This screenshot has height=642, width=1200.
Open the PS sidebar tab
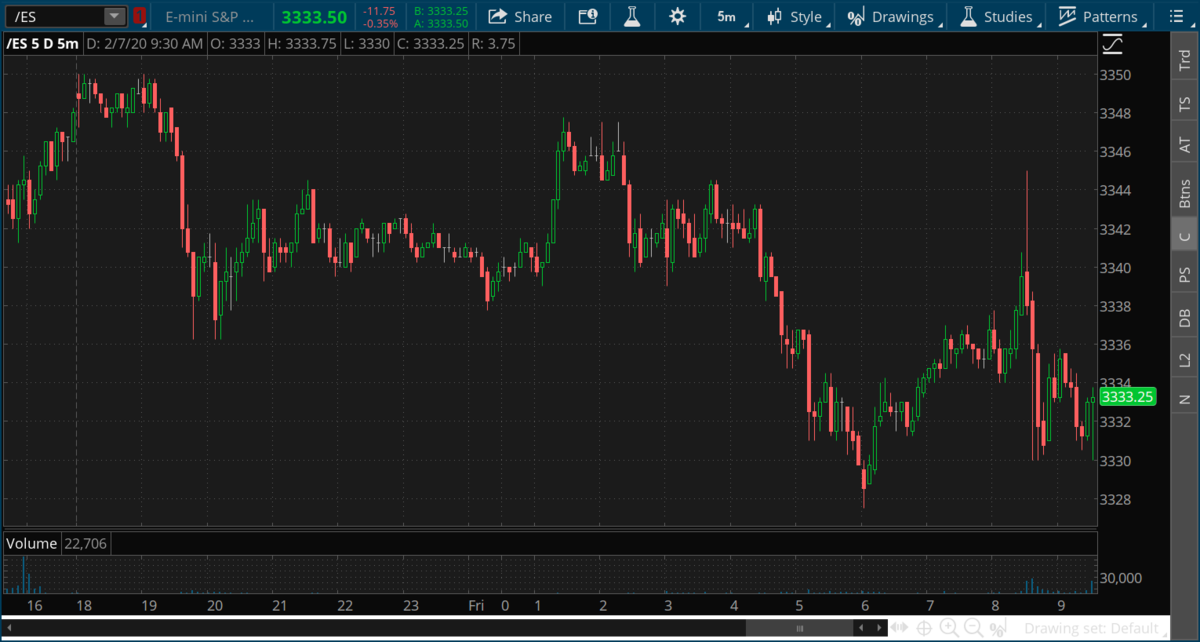coord(1185,274)
